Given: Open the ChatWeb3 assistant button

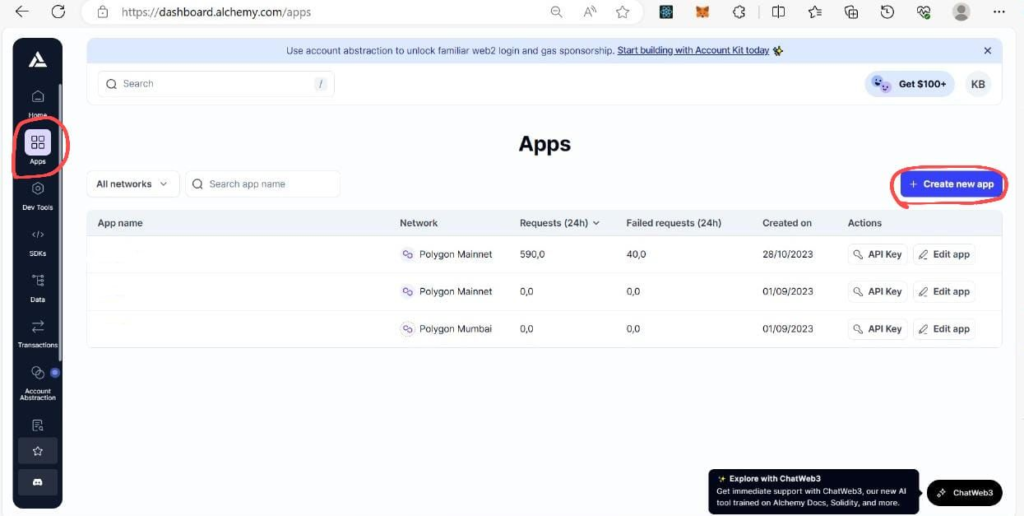Looking at the screenshot, I should click(965, 492).
